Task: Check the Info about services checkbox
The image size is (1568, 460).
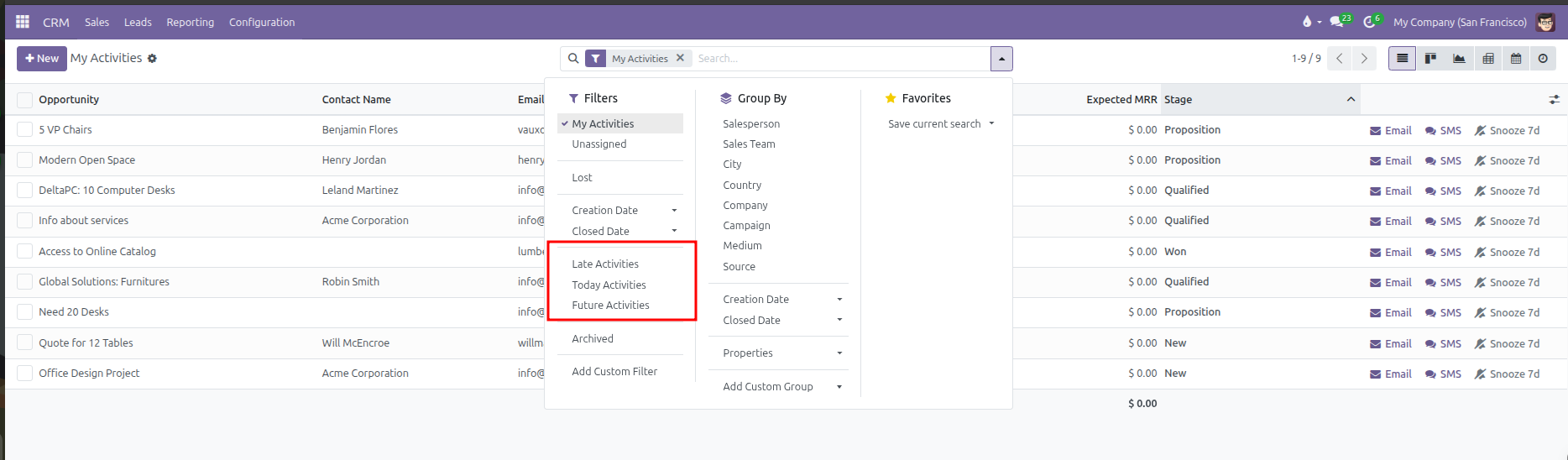Action: point(24,221)
